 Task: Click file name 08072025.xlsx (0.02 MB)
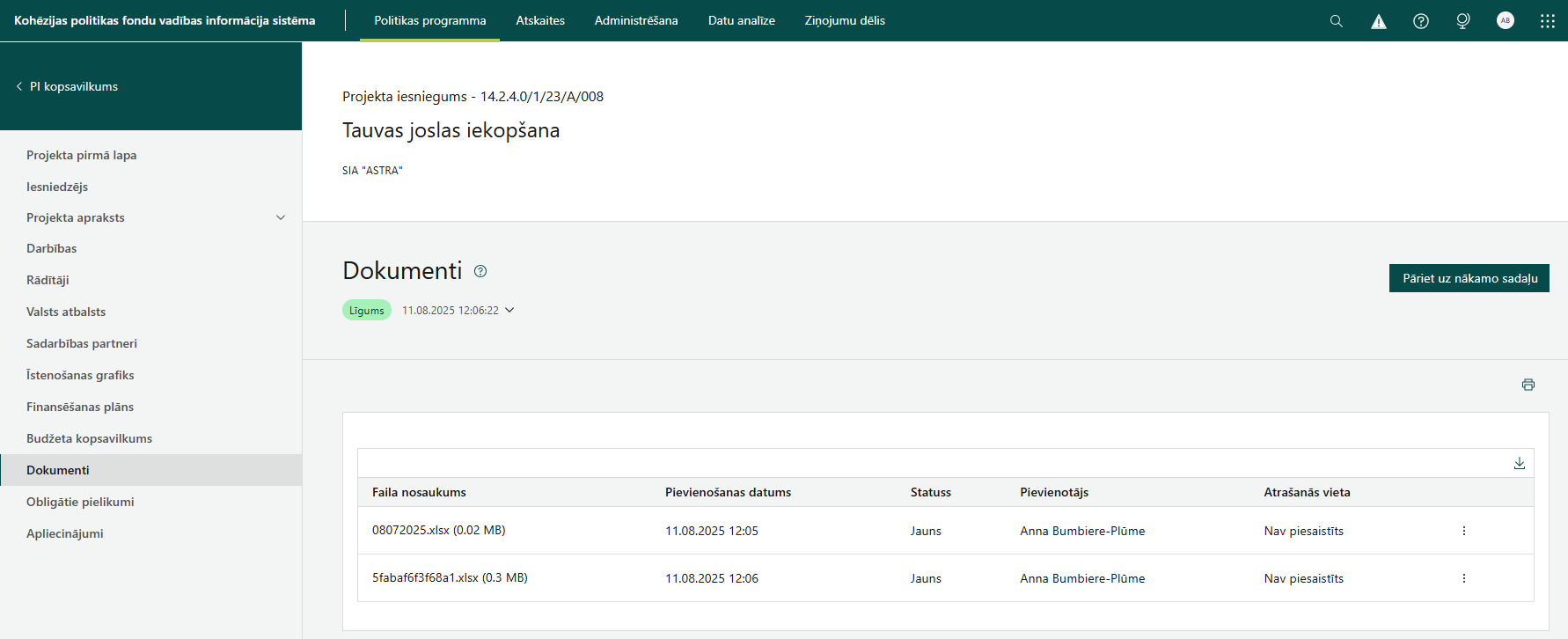tap(439, 530)
